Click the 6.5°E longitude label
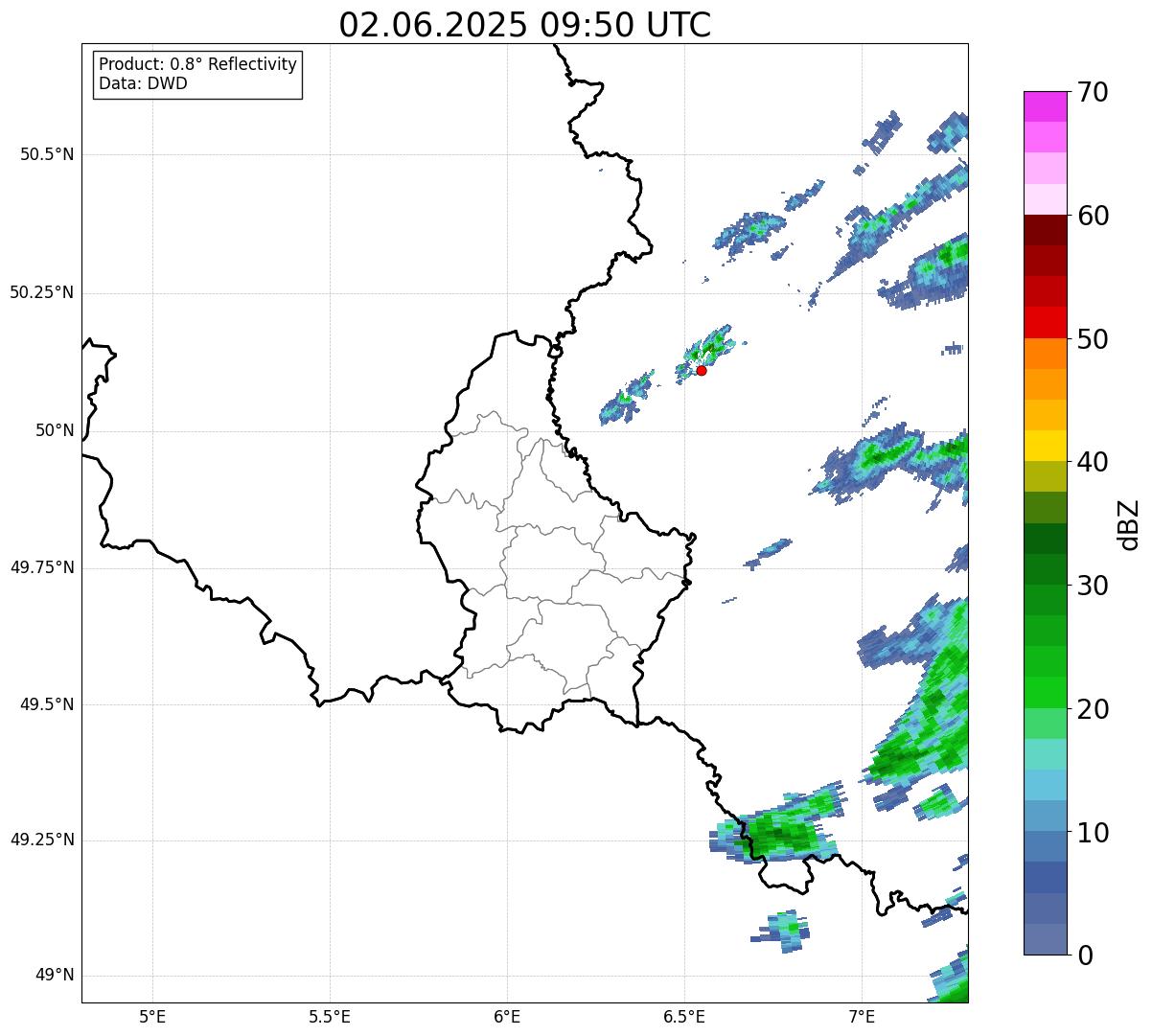The height and width of the screenshot is (1036, 1152). pos(684,1016)
